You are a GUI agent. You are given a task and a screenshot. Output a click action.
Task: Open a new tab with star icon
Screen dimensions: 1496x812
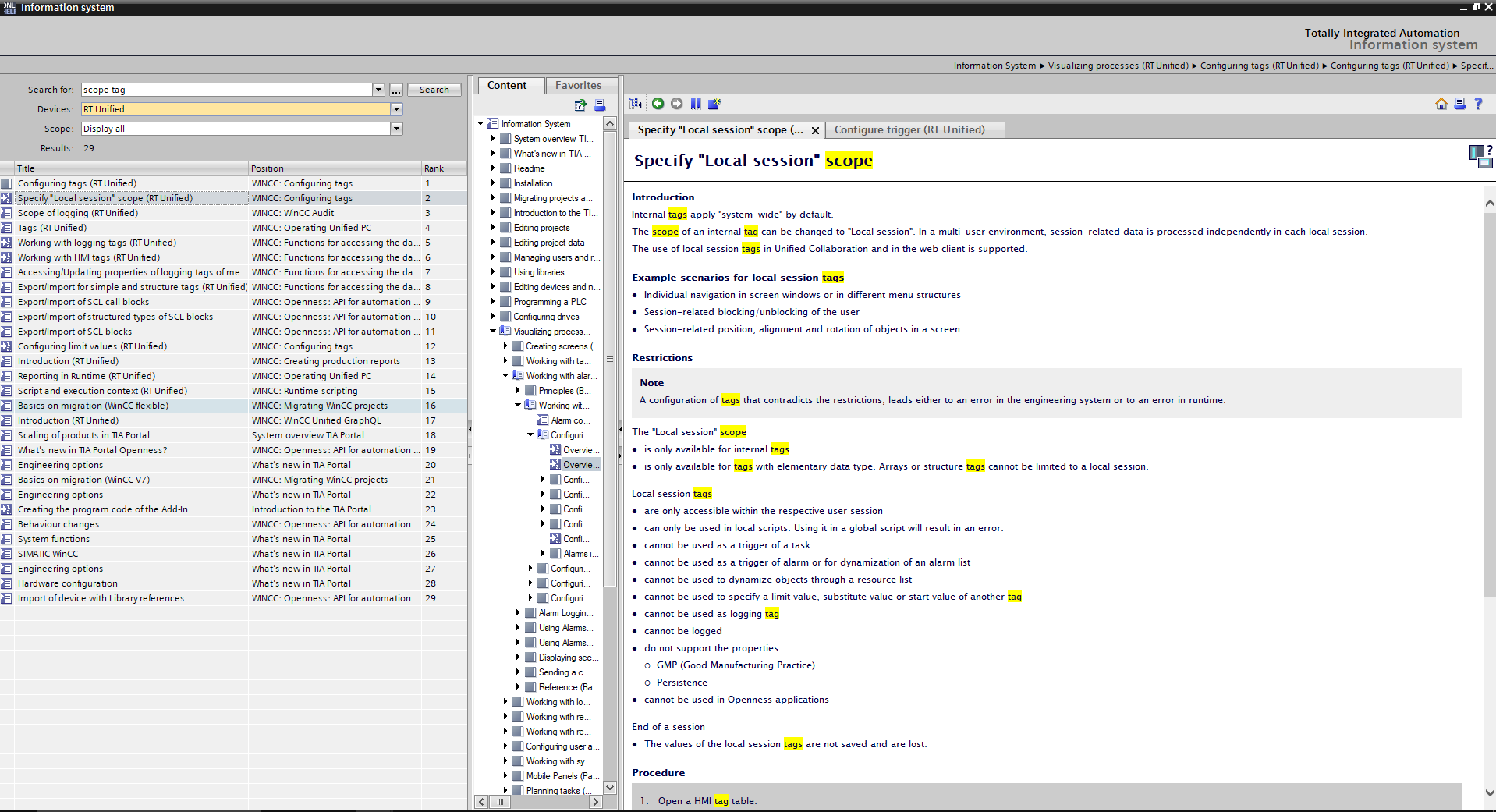(714, 104)
